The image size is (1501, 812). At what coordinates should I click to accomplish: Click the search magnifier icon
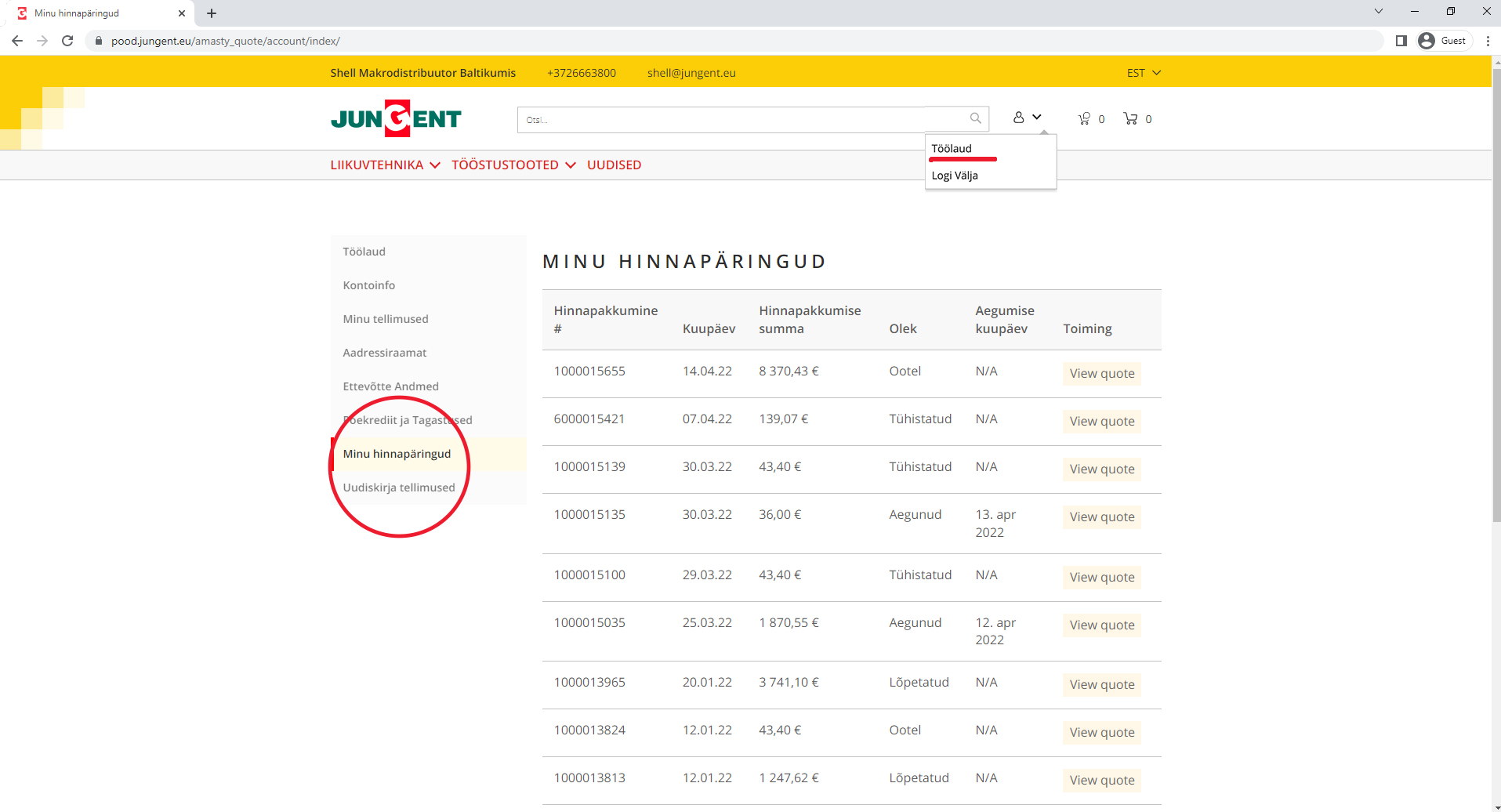tap(975, 118)
